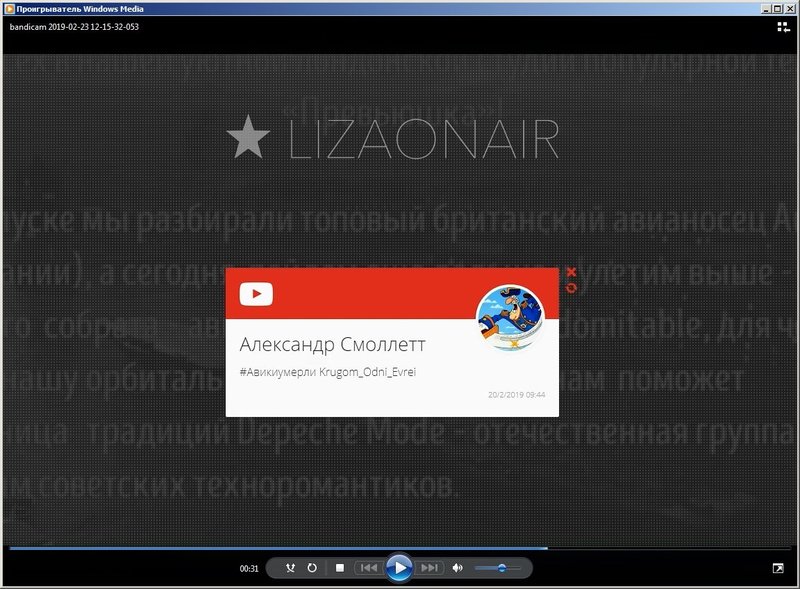Viewport: 800px width, 589px height.
Task: Click the volume slider
Action: 497,568
